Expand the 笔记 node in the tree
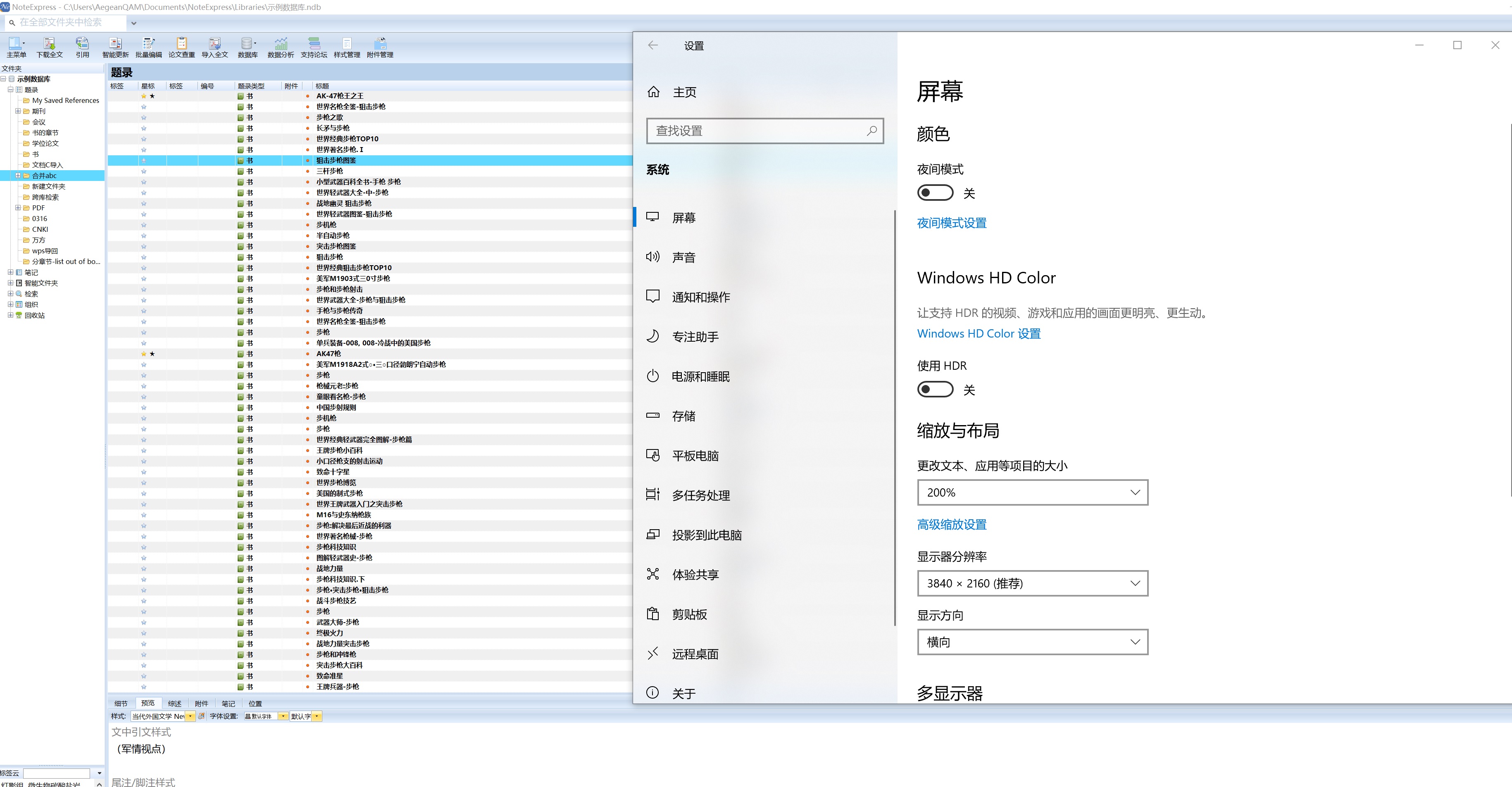Image resolution: width=1512 pixels, height=787 pixels. click(10, 272)
